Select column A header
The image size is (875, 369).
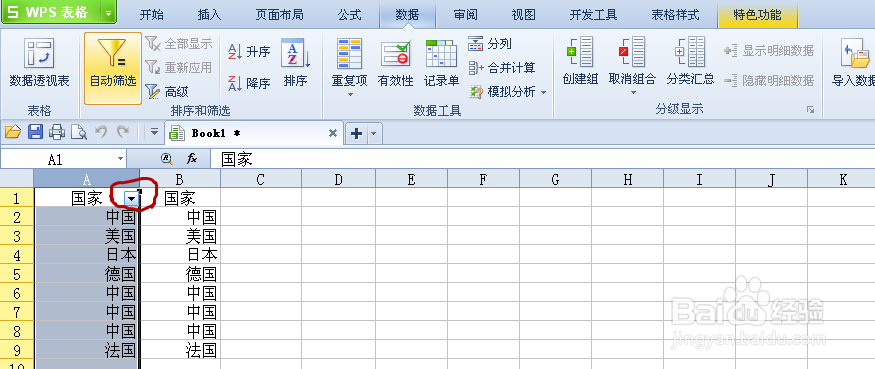86,179
